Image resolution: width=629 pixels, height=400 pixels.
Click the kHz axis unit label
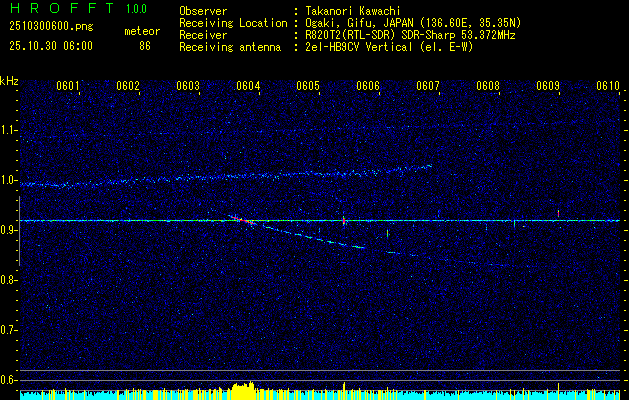(9, 81)
